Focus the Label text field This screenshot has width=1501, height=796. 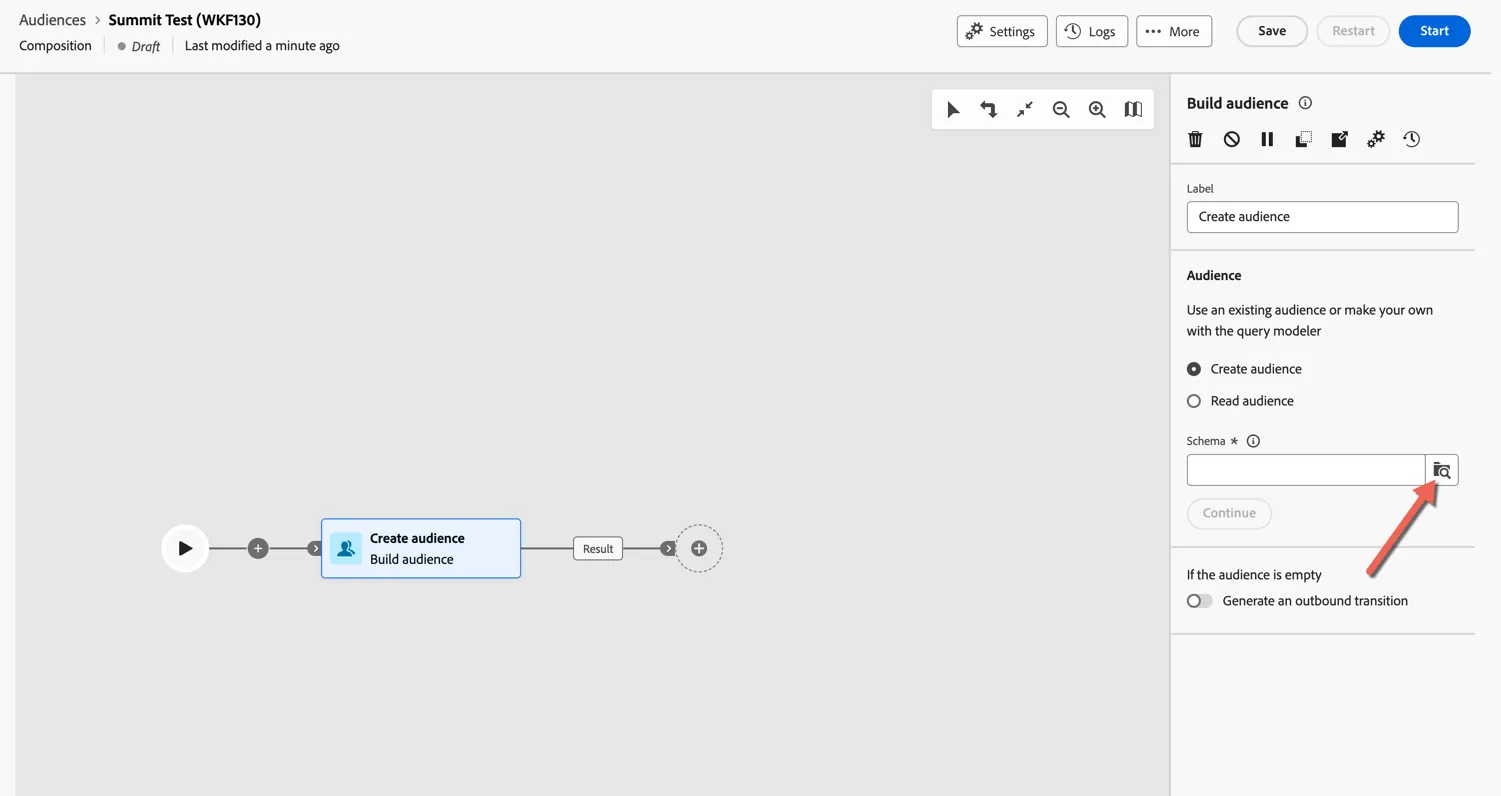1322,217
